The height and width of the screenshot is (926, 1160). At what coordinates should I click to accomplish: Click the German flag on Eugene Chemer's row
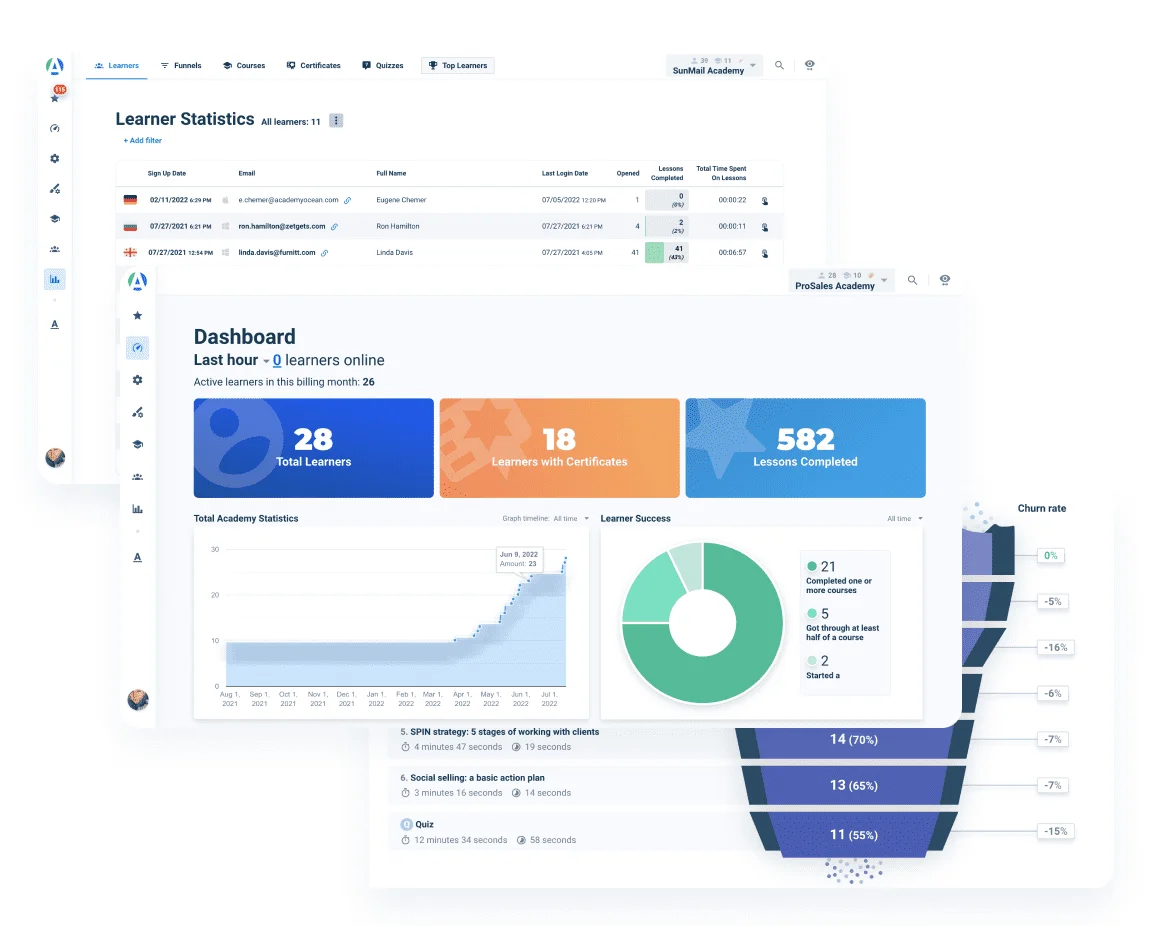click(x=130, y=199)
